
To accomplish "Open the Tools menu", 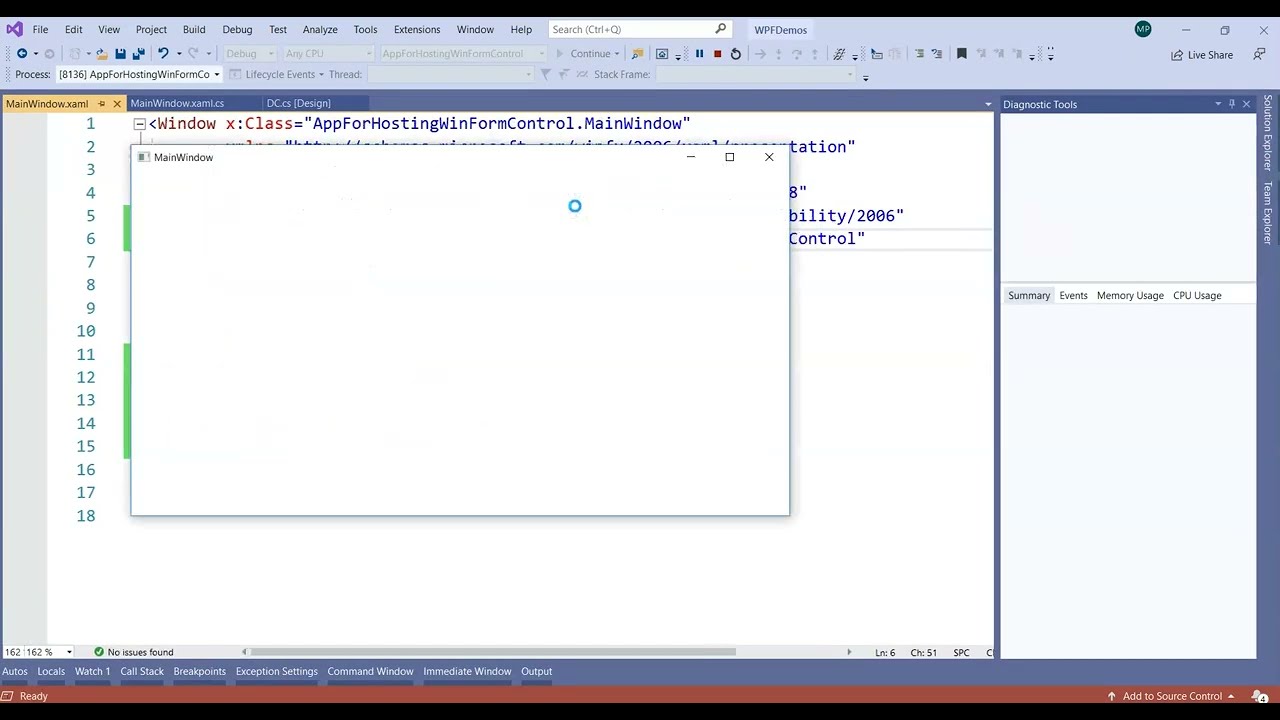I will pos(365,29).
